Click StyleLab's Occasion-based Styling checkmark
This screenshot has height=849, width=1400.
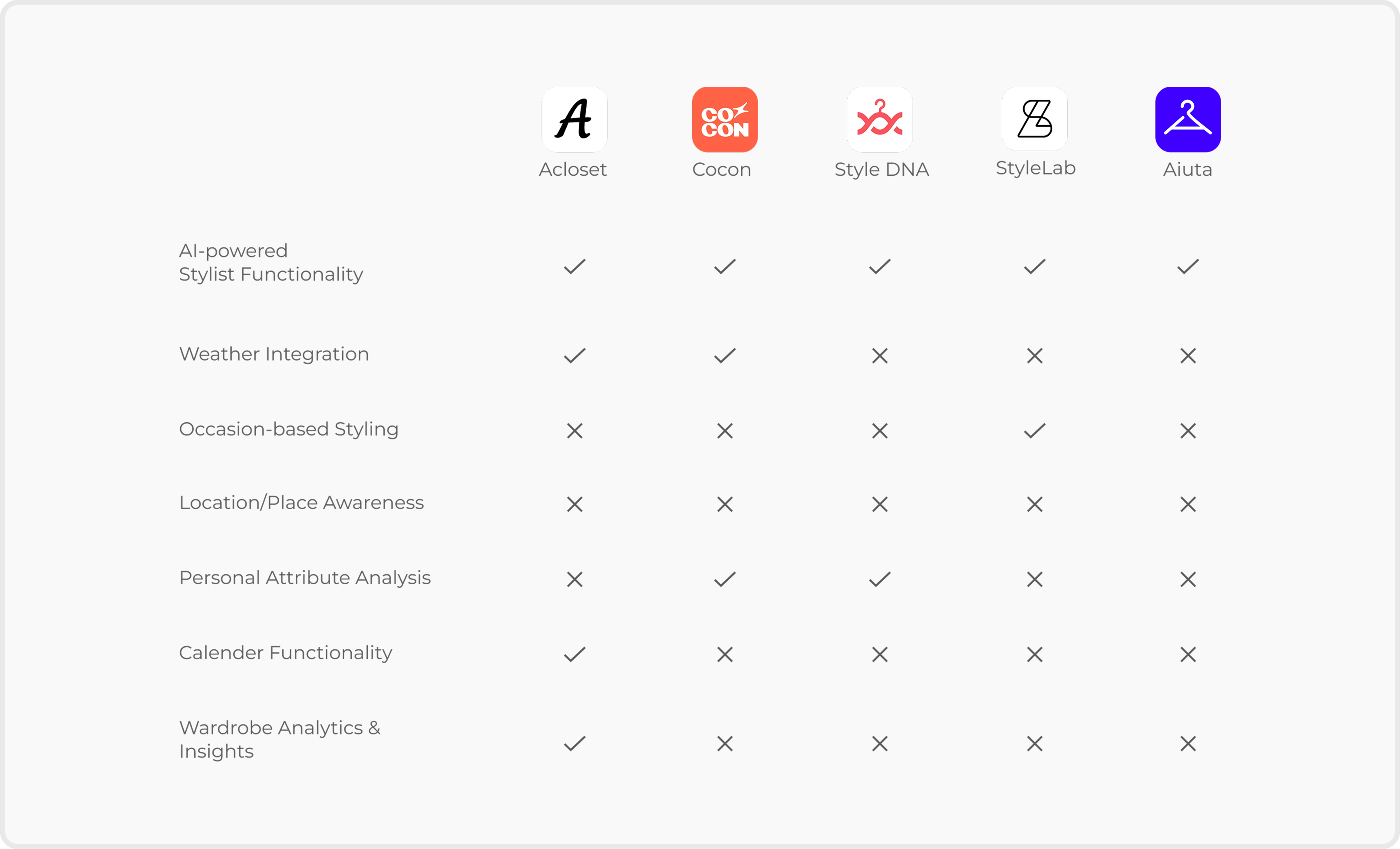[x=1035, y=431]
